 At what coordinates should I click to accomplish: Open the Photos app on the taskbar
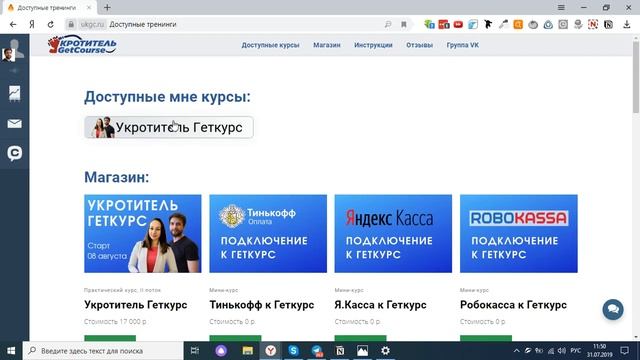pyautogui.click(x=362, y=351)
